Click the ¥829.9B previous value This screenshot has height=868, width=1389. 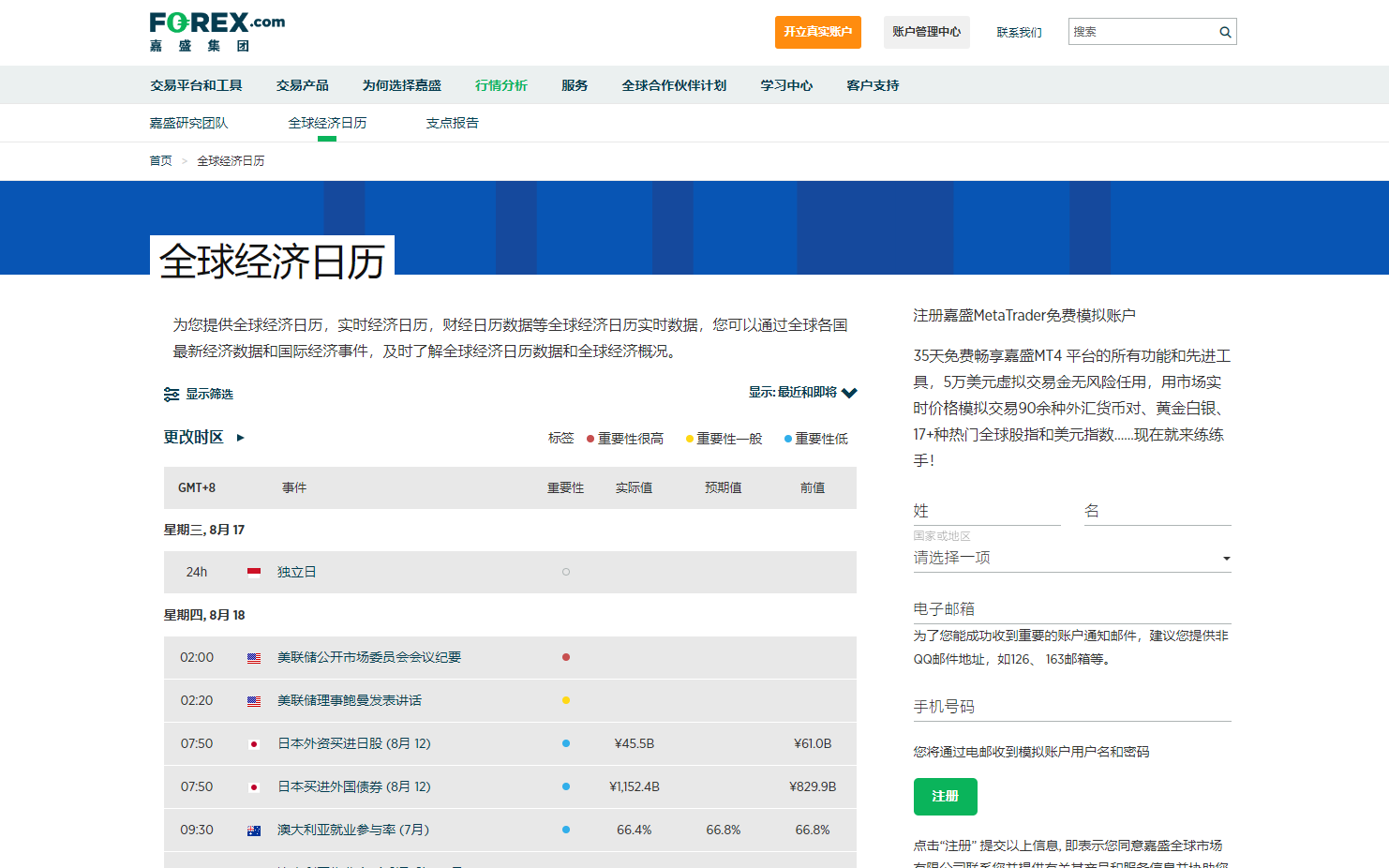813,787
